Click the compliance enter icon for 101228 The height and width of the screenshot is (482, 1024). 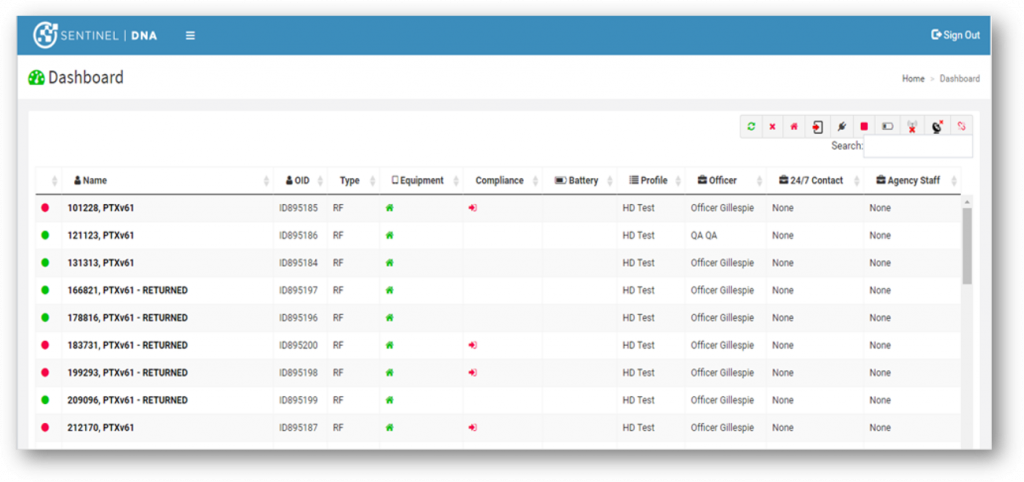click(473, 208)
